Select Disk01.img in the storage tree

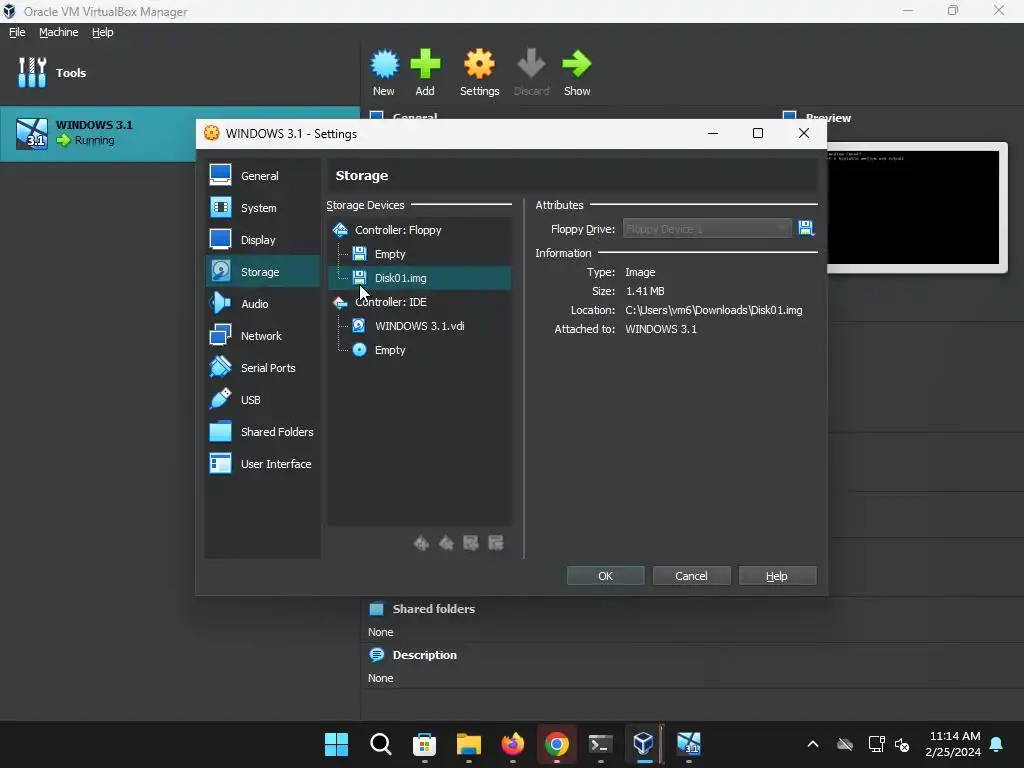(419, 278)
